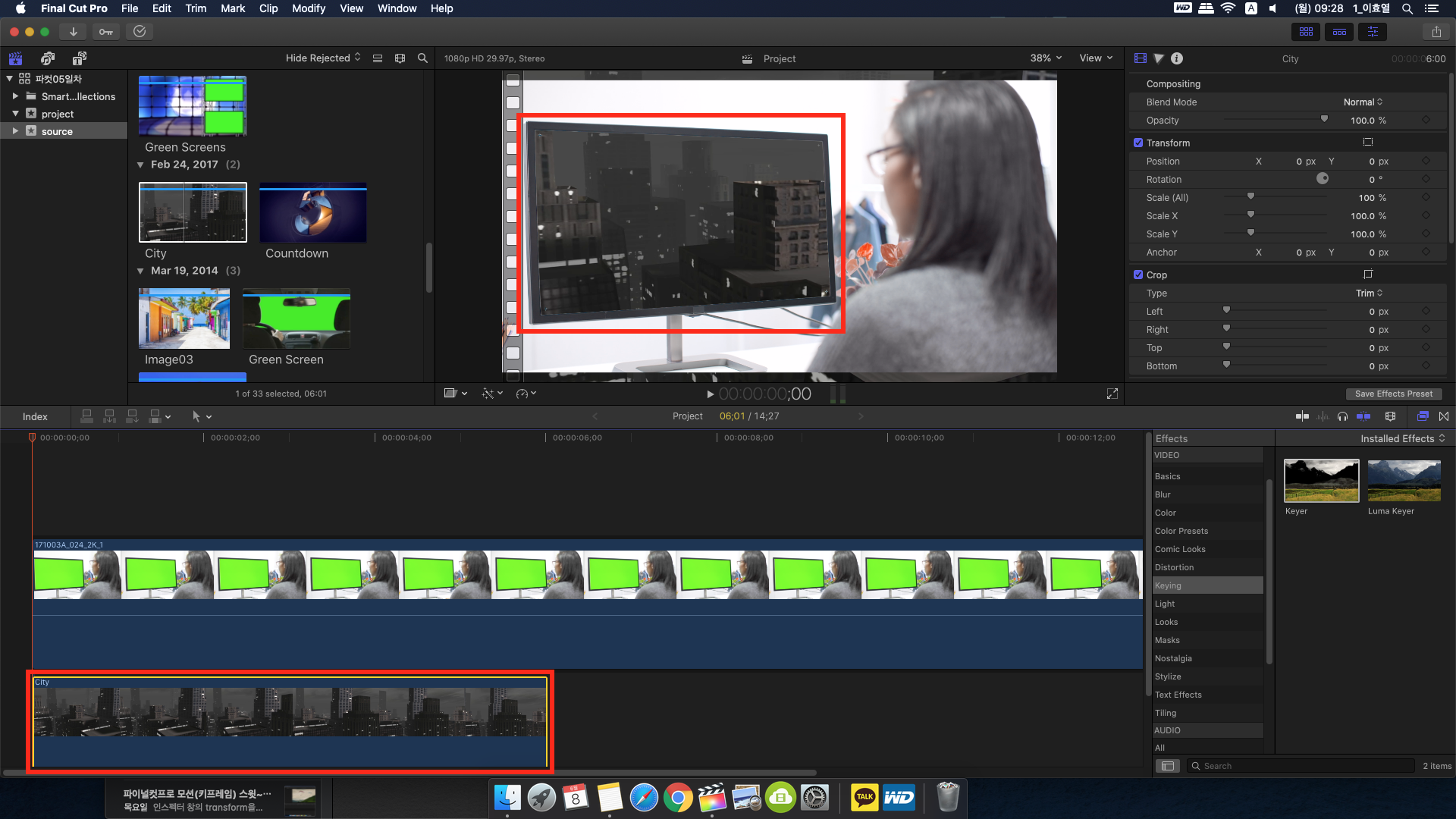Open Installed Effects dropdown

click(x=1402, y=439)
